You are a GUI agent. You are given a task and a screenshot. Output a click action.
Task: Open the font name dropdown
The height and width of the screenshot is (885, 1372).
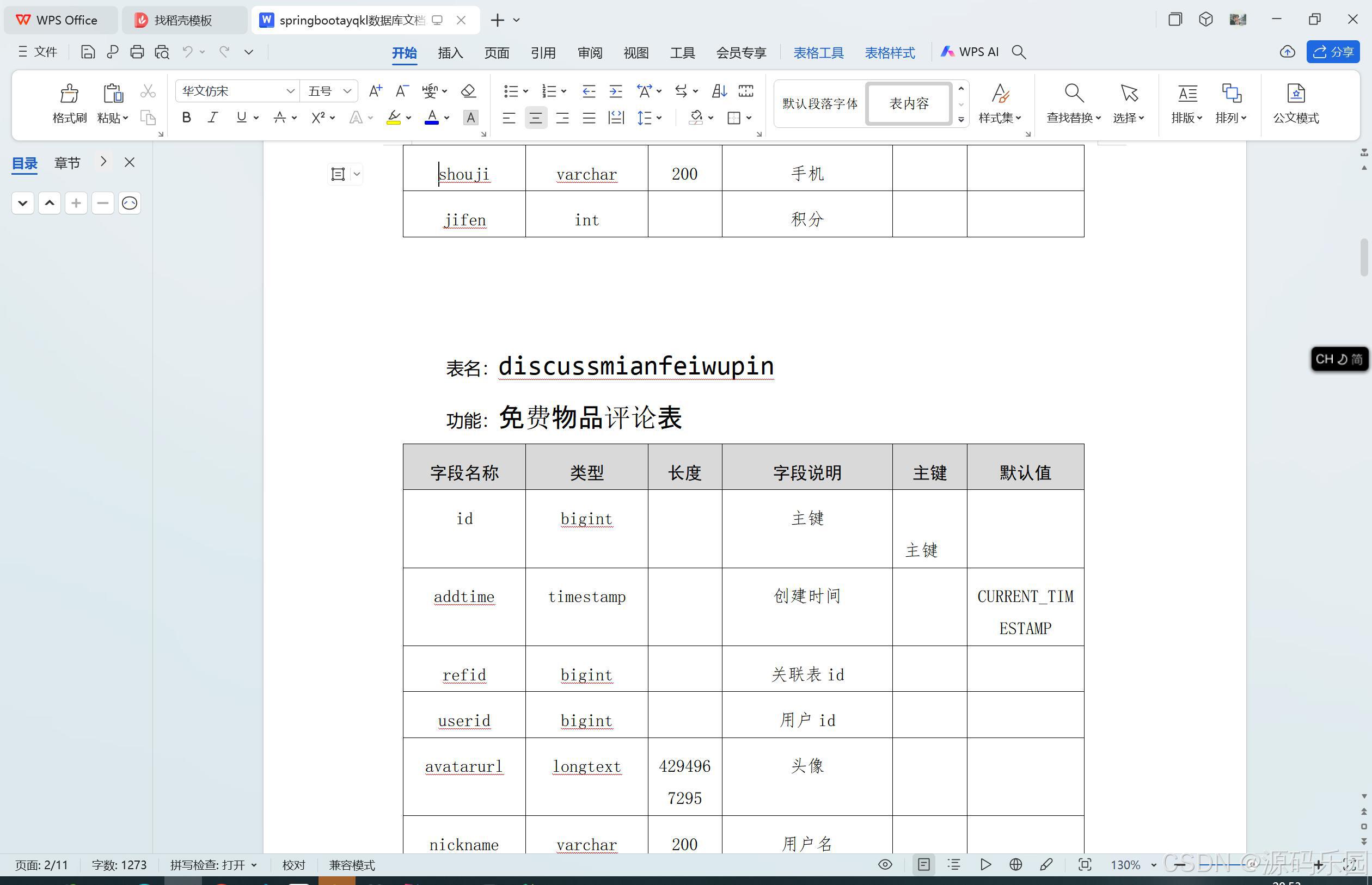(291, 91)
